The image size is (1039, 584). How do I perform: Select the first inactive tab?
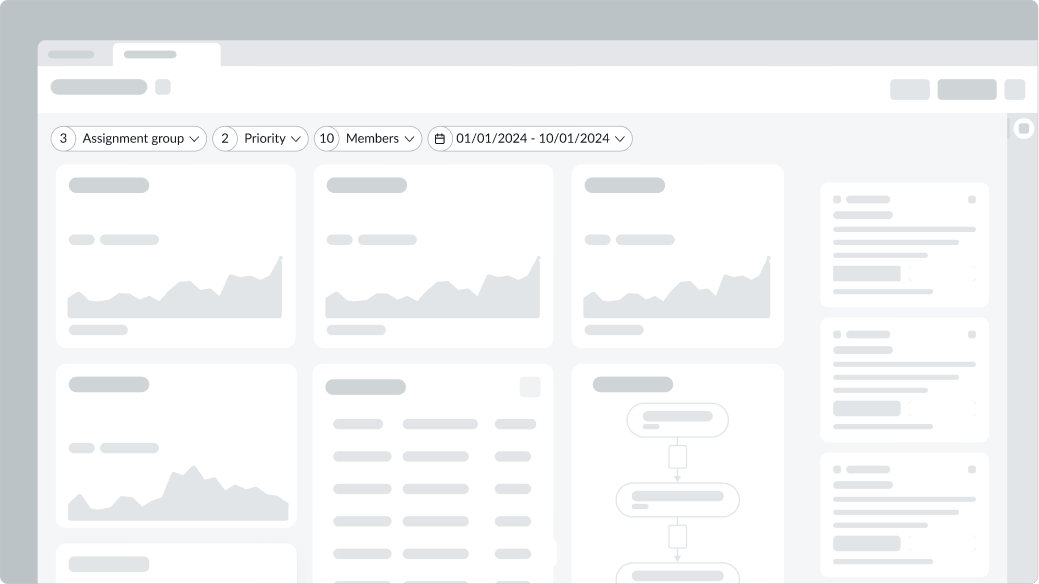(72, 55)
